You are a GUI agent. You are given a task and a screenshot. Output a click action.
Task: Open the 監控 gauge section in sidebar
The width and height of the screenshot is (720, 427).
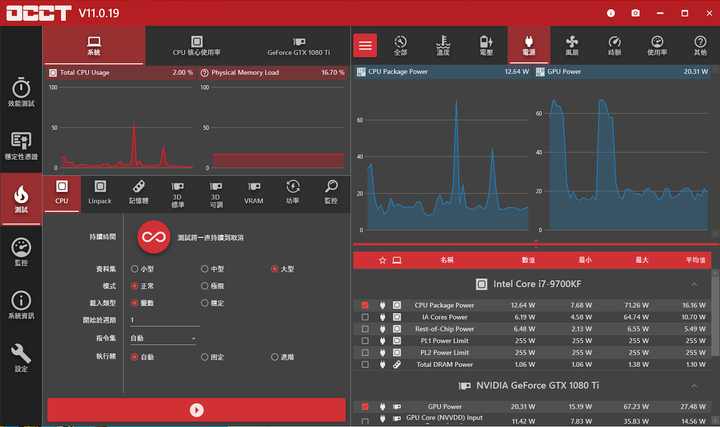coord(21,252)
